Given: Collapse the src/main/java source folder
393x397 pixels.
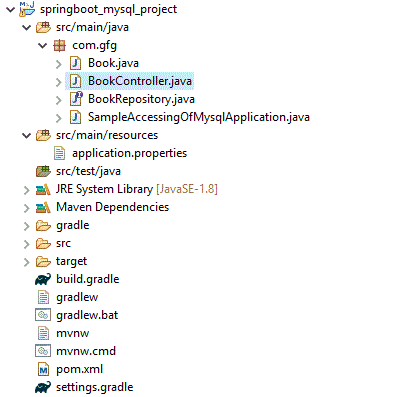Looking at the screenshot, I should (27, 27).
